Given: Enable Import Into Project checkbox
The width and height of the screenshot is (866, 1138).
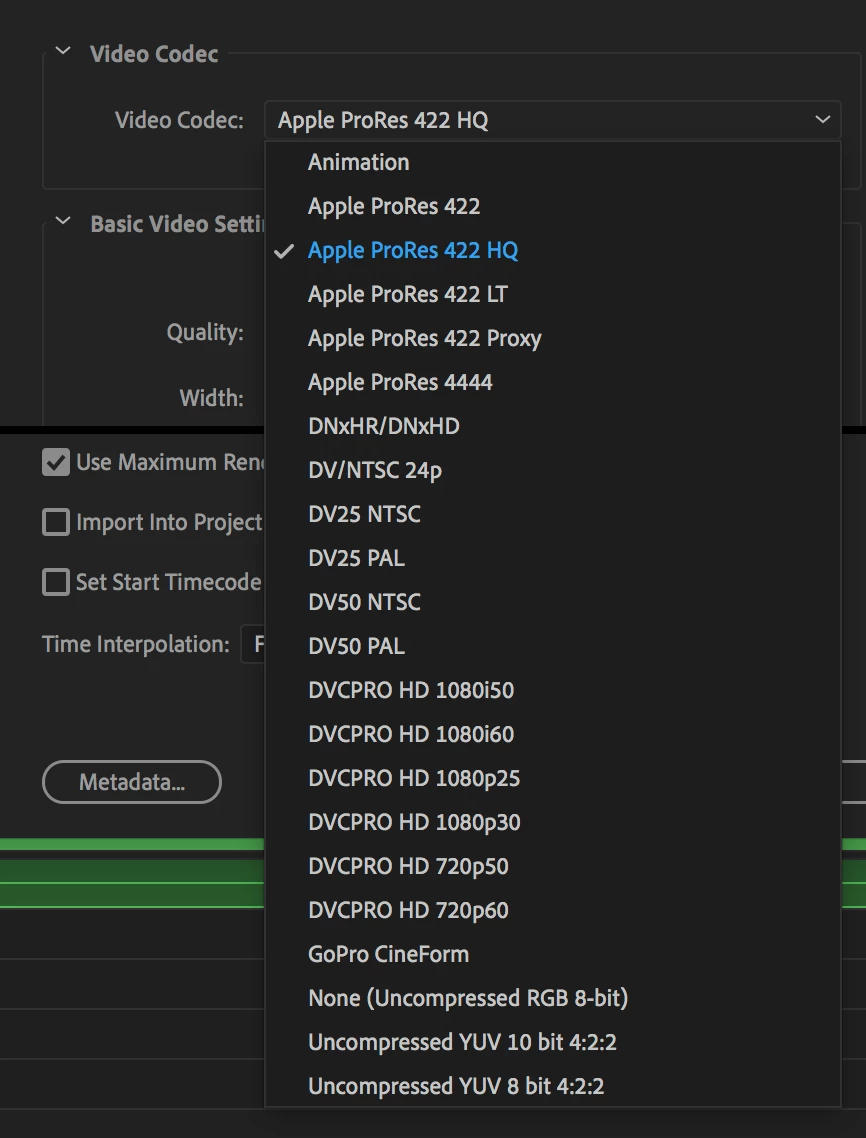Looking at the screenshot, I should coord(56,522).
